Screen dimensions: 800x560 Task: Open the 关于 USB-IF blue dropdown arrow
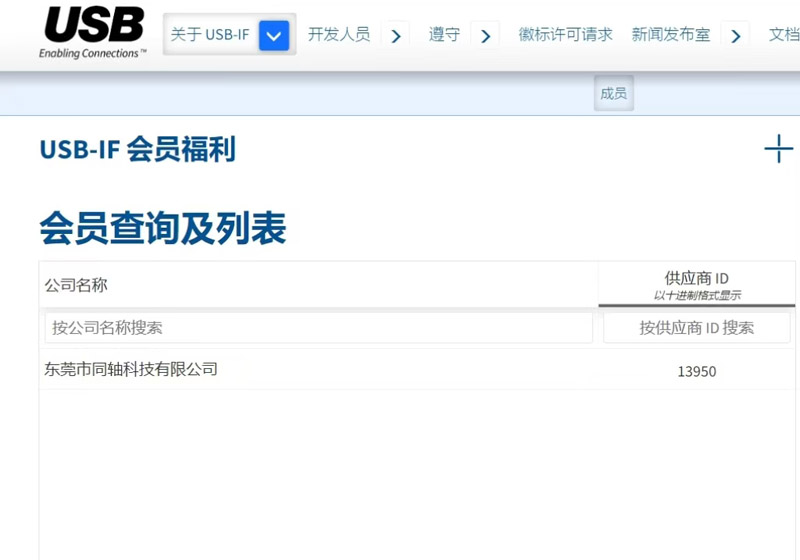click(274, 35)
